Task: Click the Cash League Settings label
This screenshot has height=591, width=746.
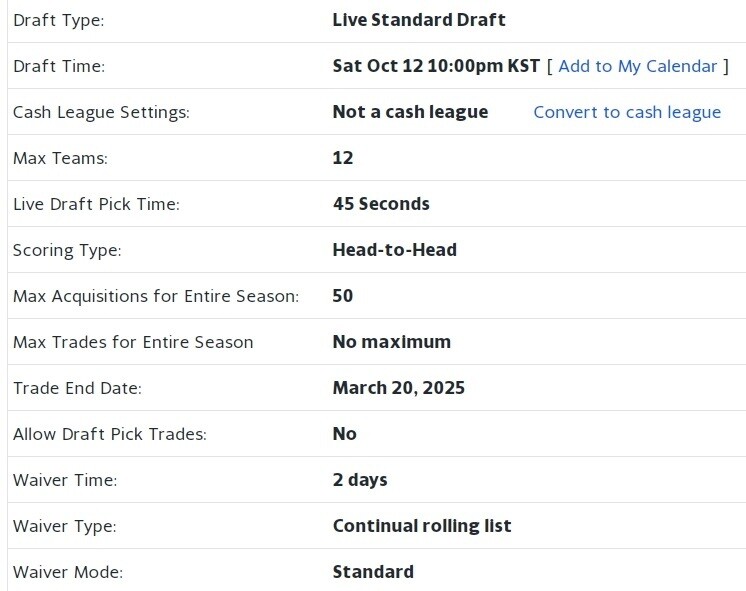Action: coord(101,112)
